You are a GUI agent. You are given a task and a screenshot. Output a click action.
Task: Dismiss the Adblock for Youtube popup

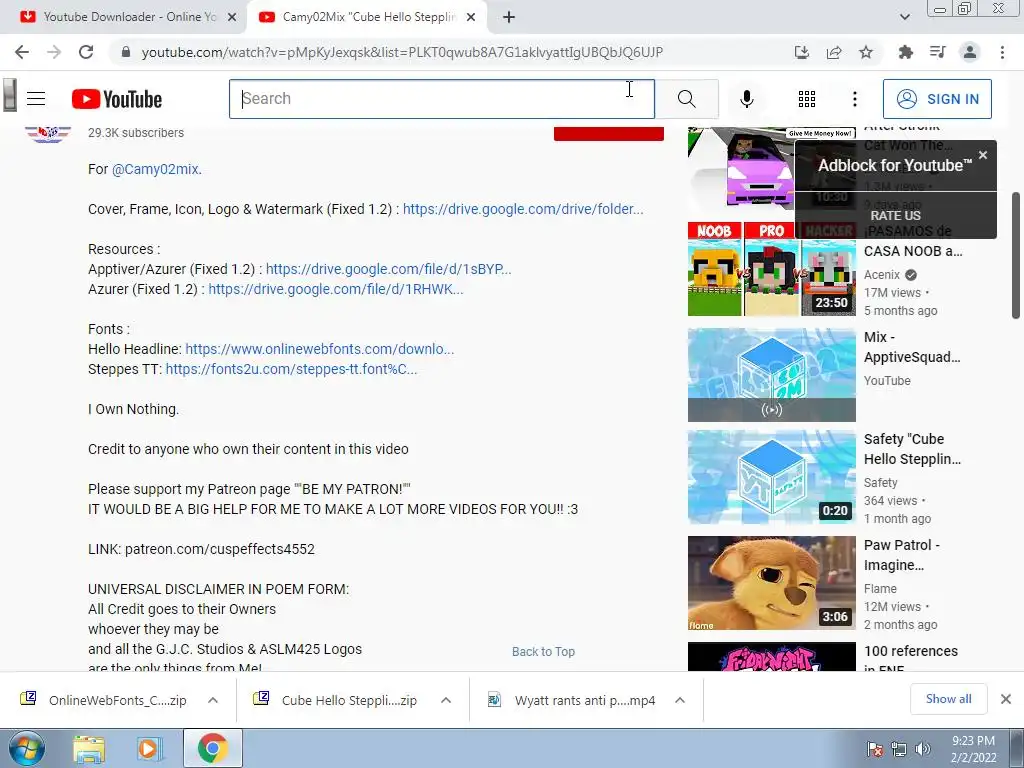(x=983, y=155)
